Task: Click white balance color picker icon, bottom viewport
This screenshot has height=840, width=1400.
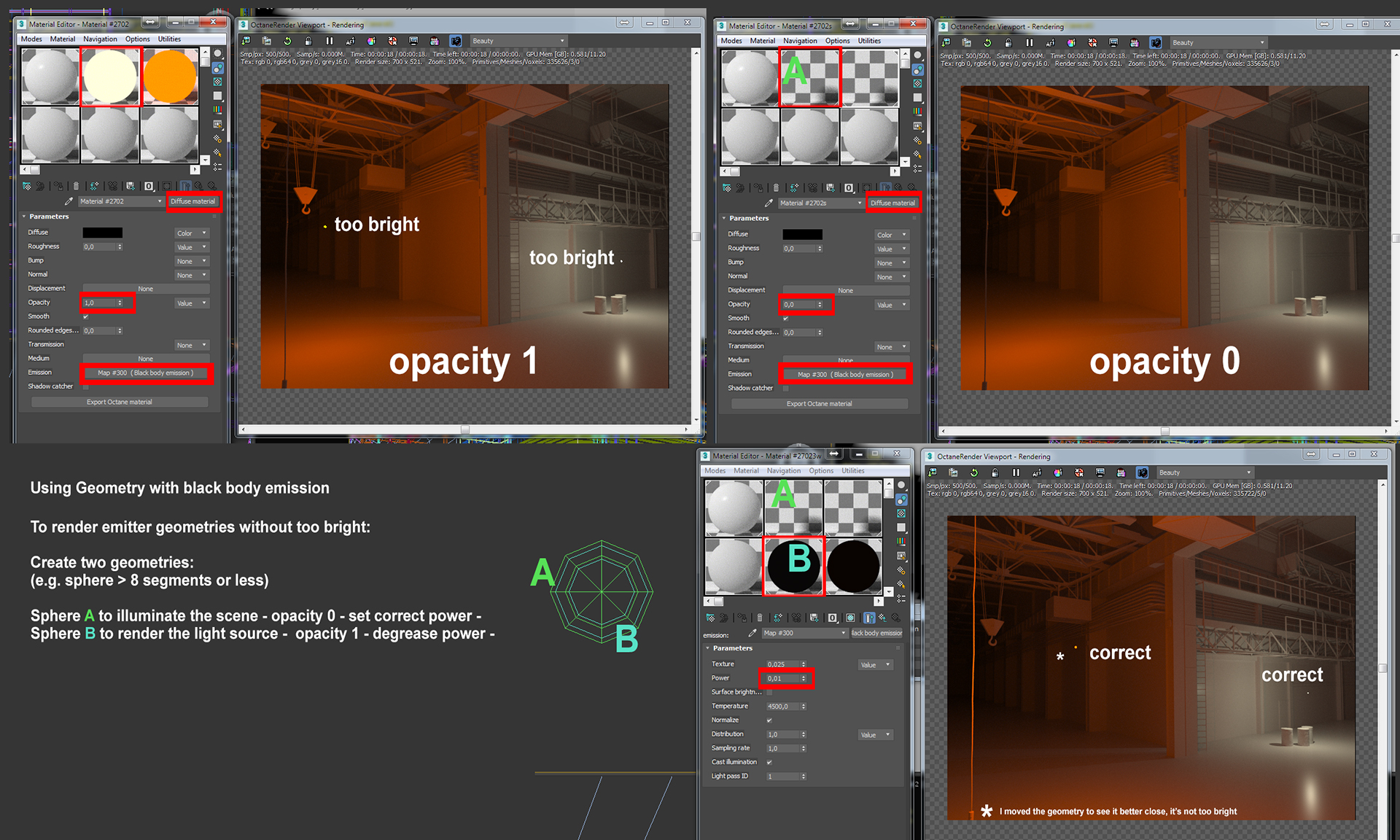Action: pos(1058,472)
